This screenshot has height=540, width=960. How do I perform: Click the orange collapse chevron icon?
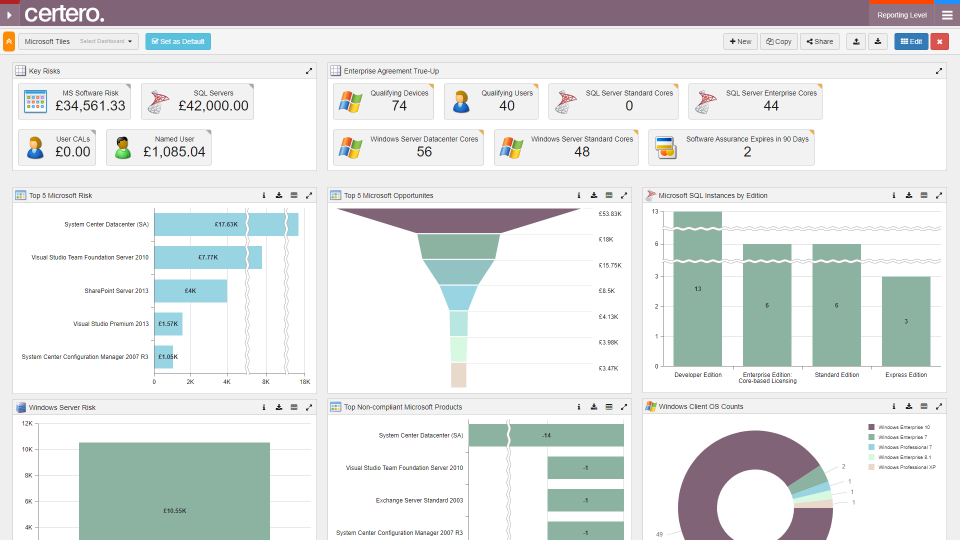pos(9,42)
